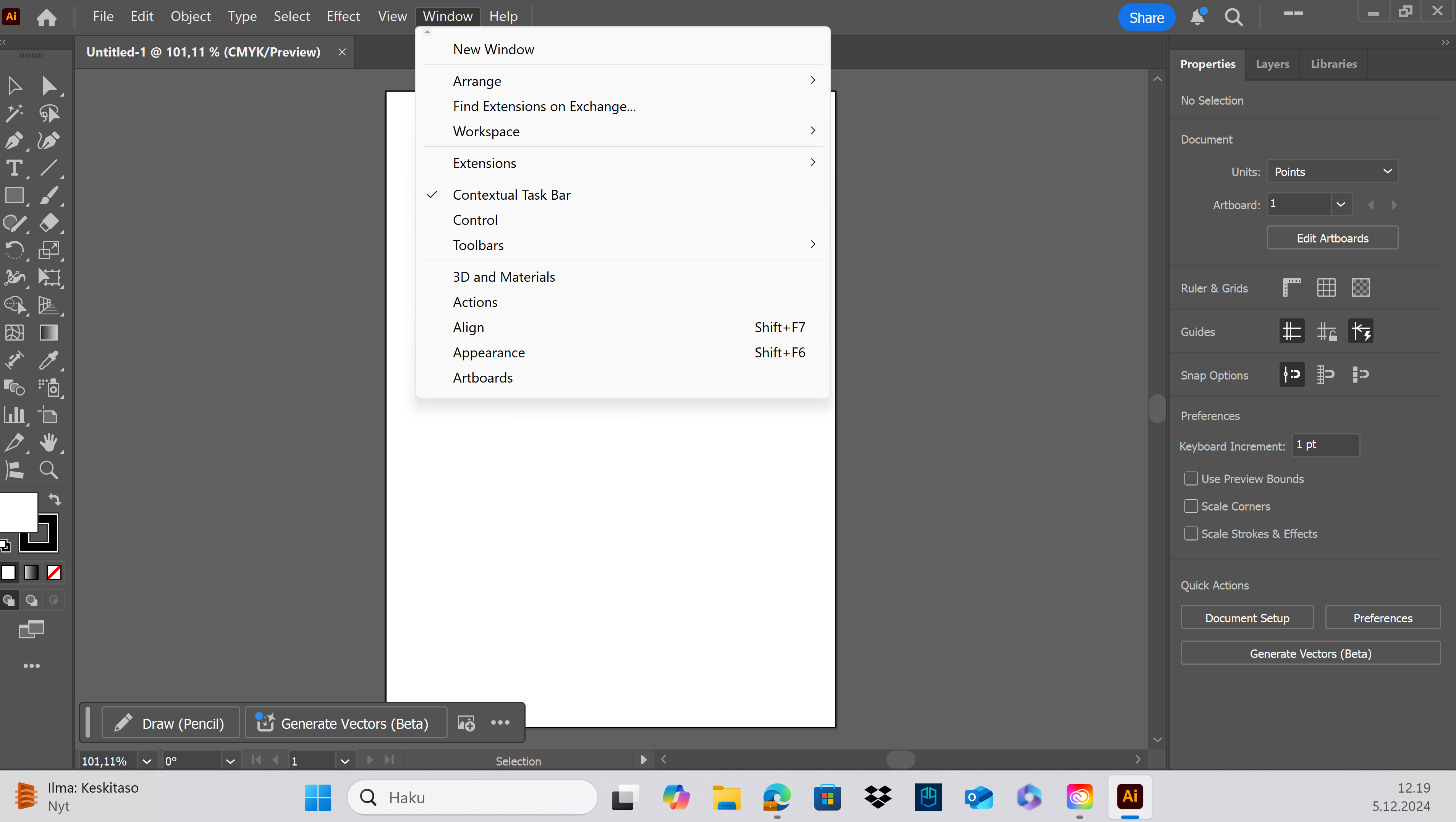Open the Help menu
The width and height of the screenshot is (1456, 822).
pyautogui.click(x=503, y=16)
